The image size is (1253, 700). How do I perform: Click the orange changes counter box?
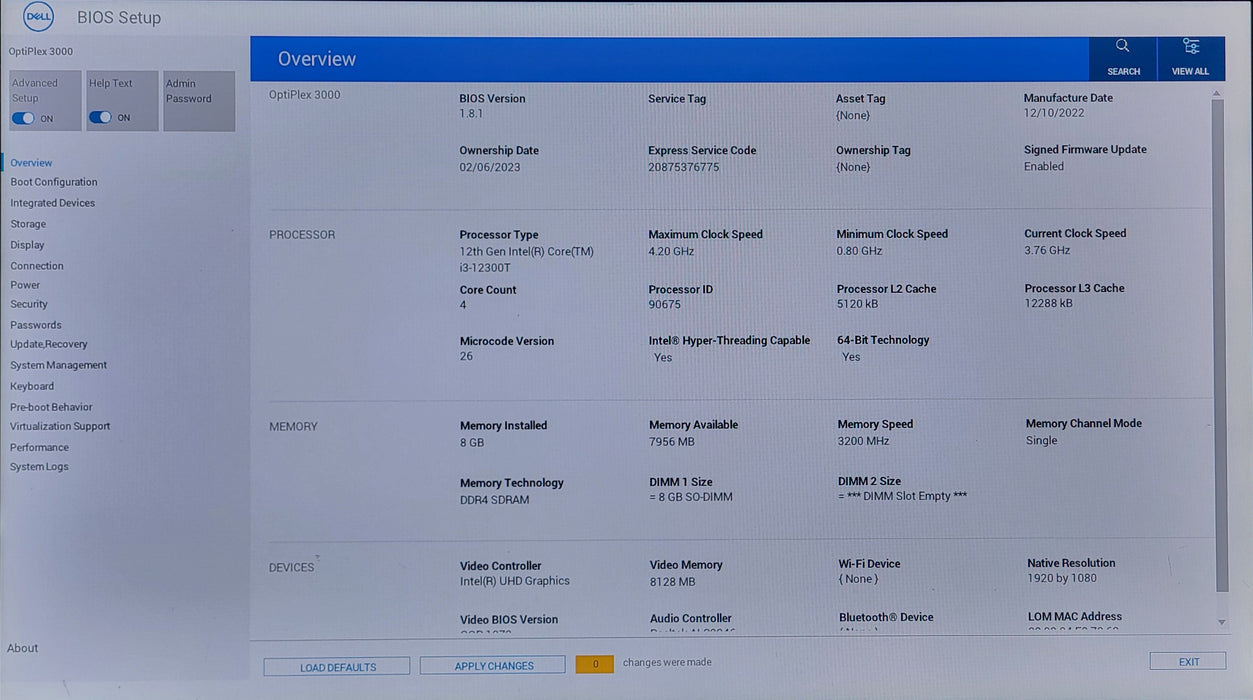point(595,664)
